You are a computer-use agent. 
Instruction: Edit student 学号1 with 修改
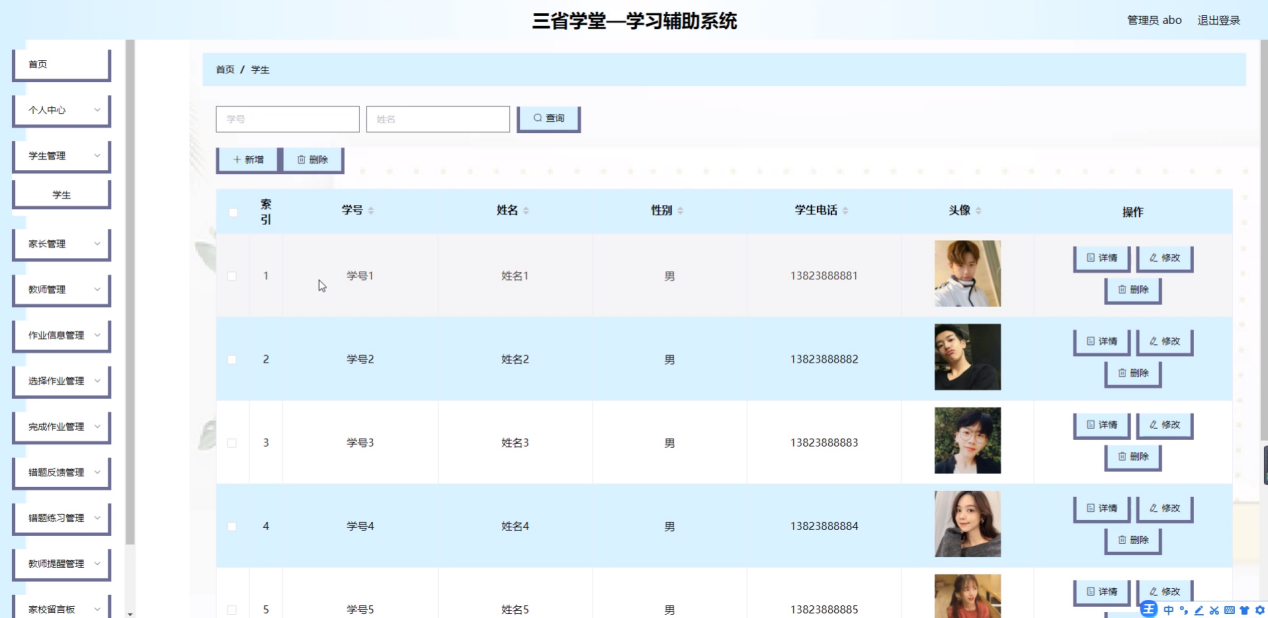(x=1164, y=258)
